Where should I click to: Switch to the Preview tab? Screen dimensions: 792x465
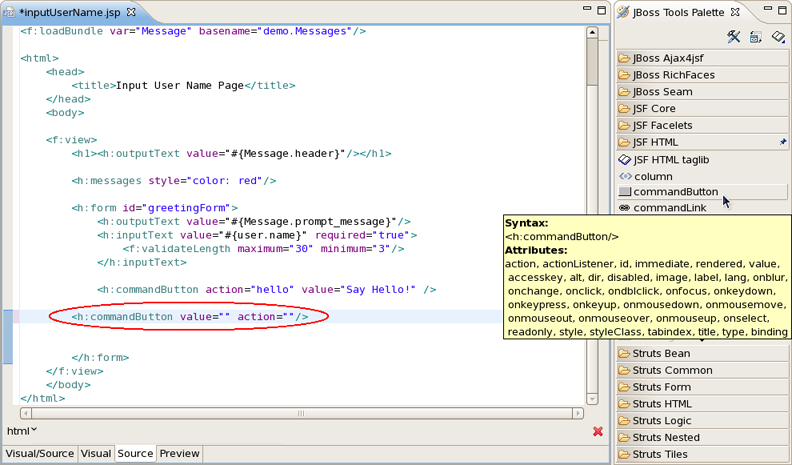pos(179,453)
